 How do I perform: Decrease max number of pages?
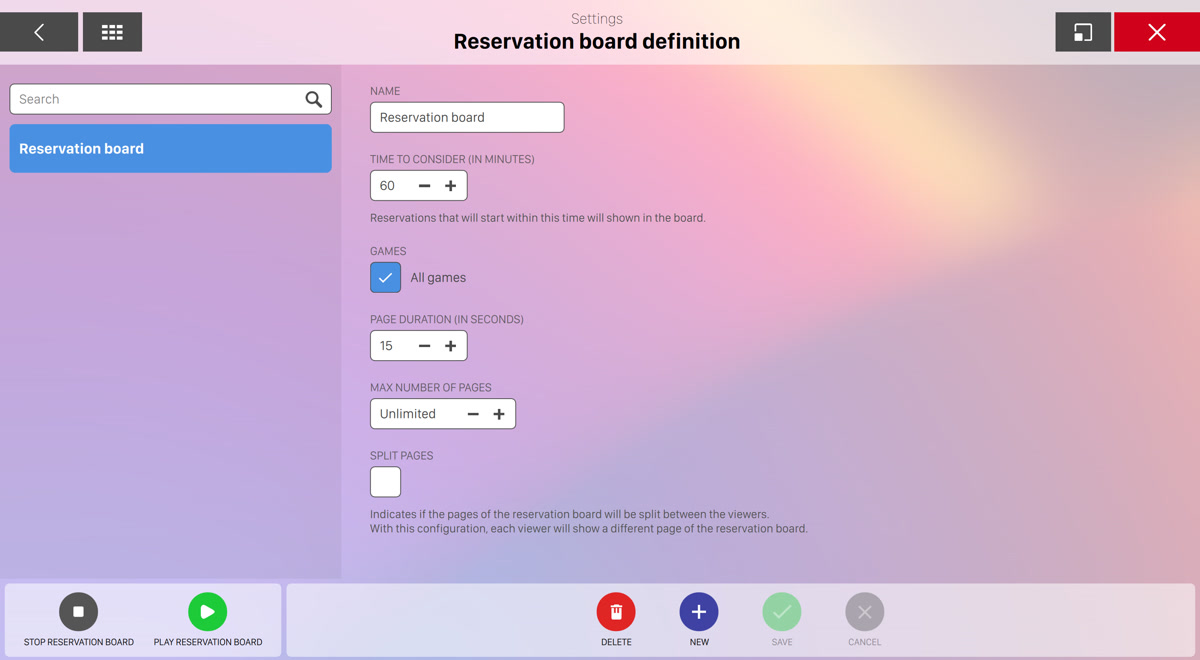473,414
